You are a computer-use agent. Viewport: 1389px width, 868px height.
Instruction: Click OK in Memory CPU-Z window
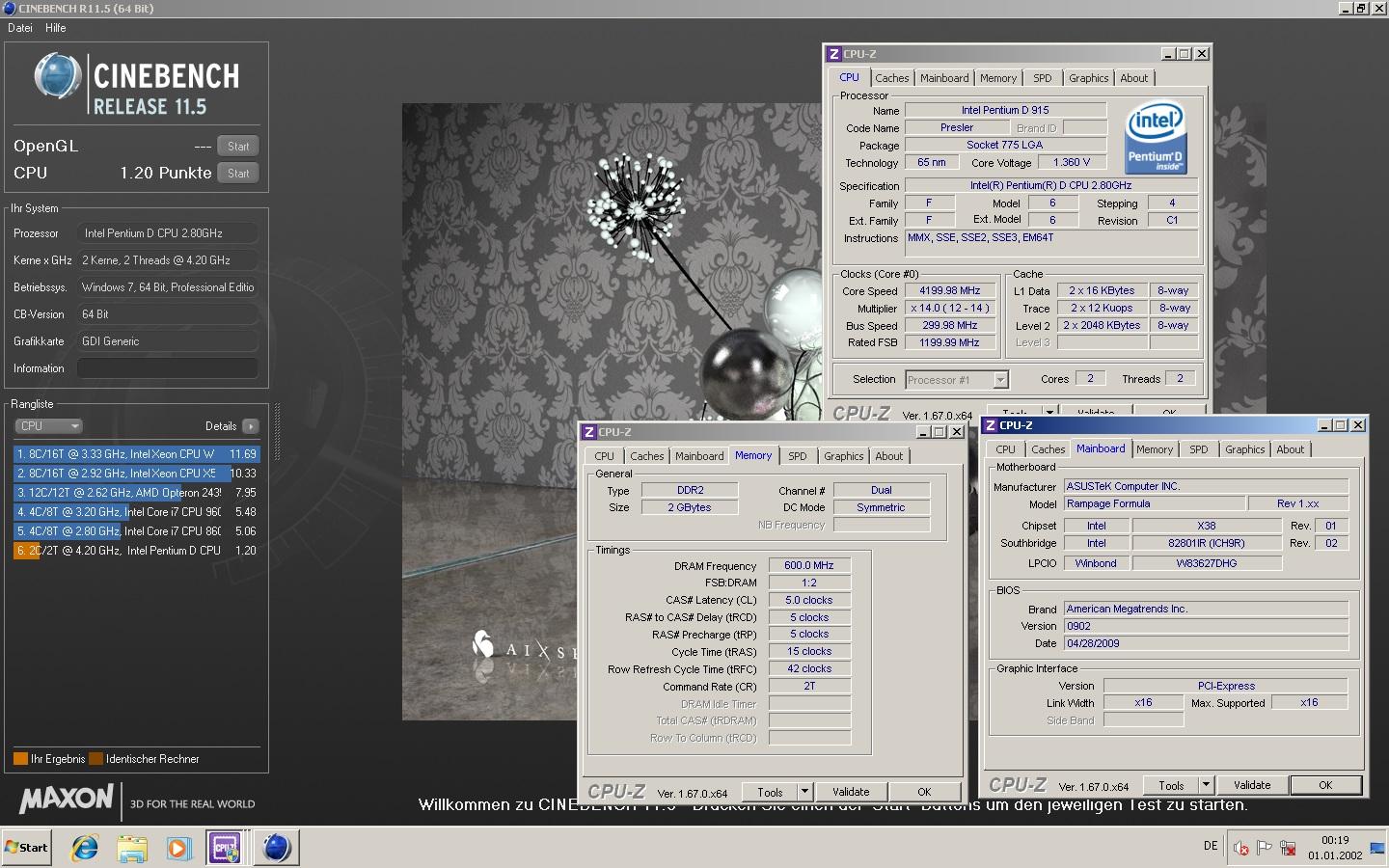924,793
